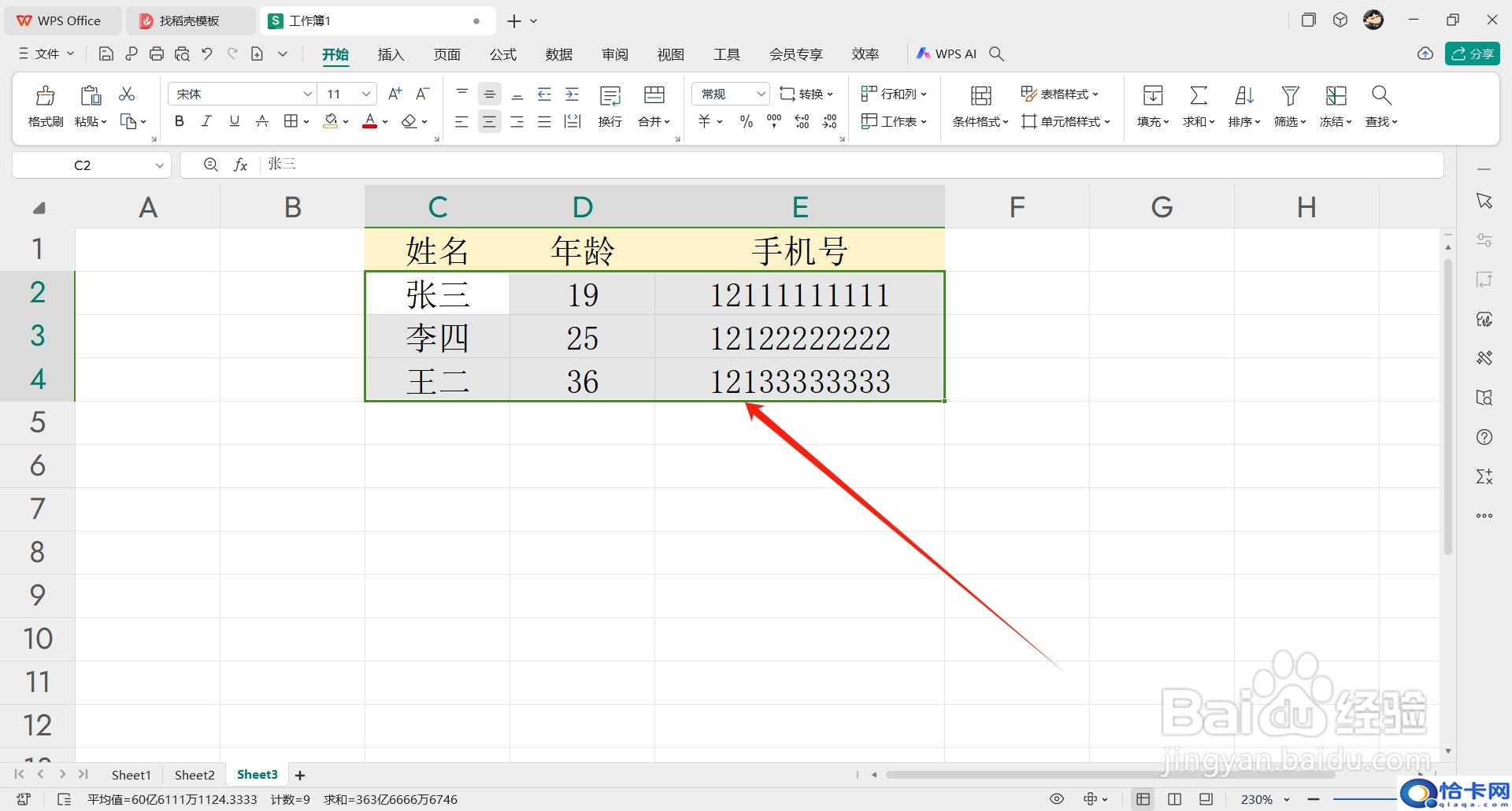Click the Save icon in quick access bar
The width and height of the screenshot is (1512, 811).
106,54
